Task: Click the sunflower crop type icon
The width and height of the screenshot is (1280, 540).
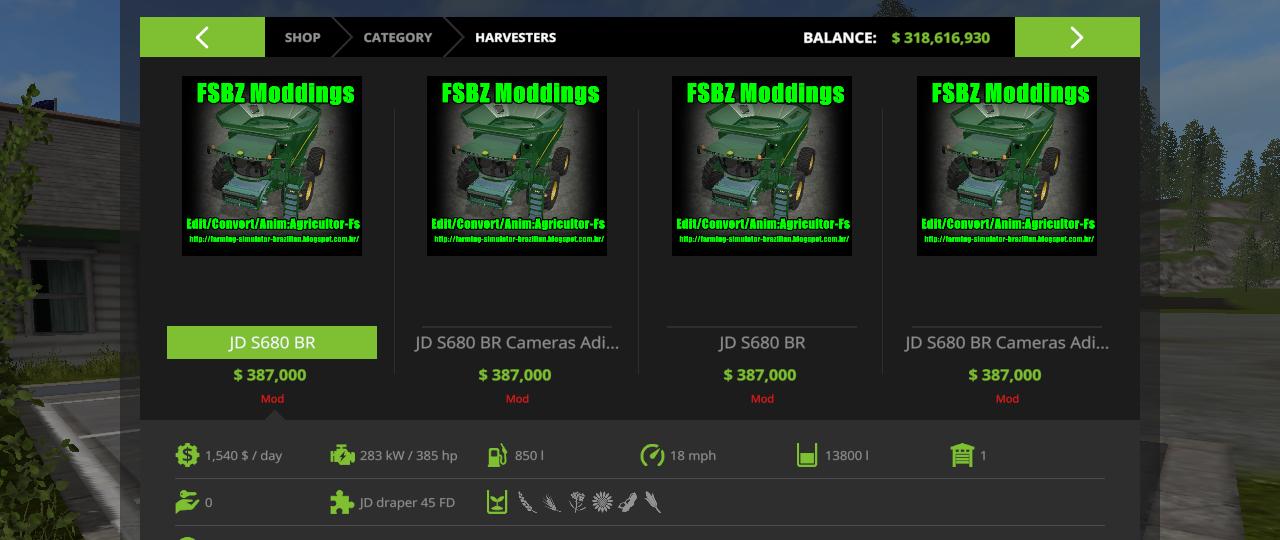Action: point(602,502)
